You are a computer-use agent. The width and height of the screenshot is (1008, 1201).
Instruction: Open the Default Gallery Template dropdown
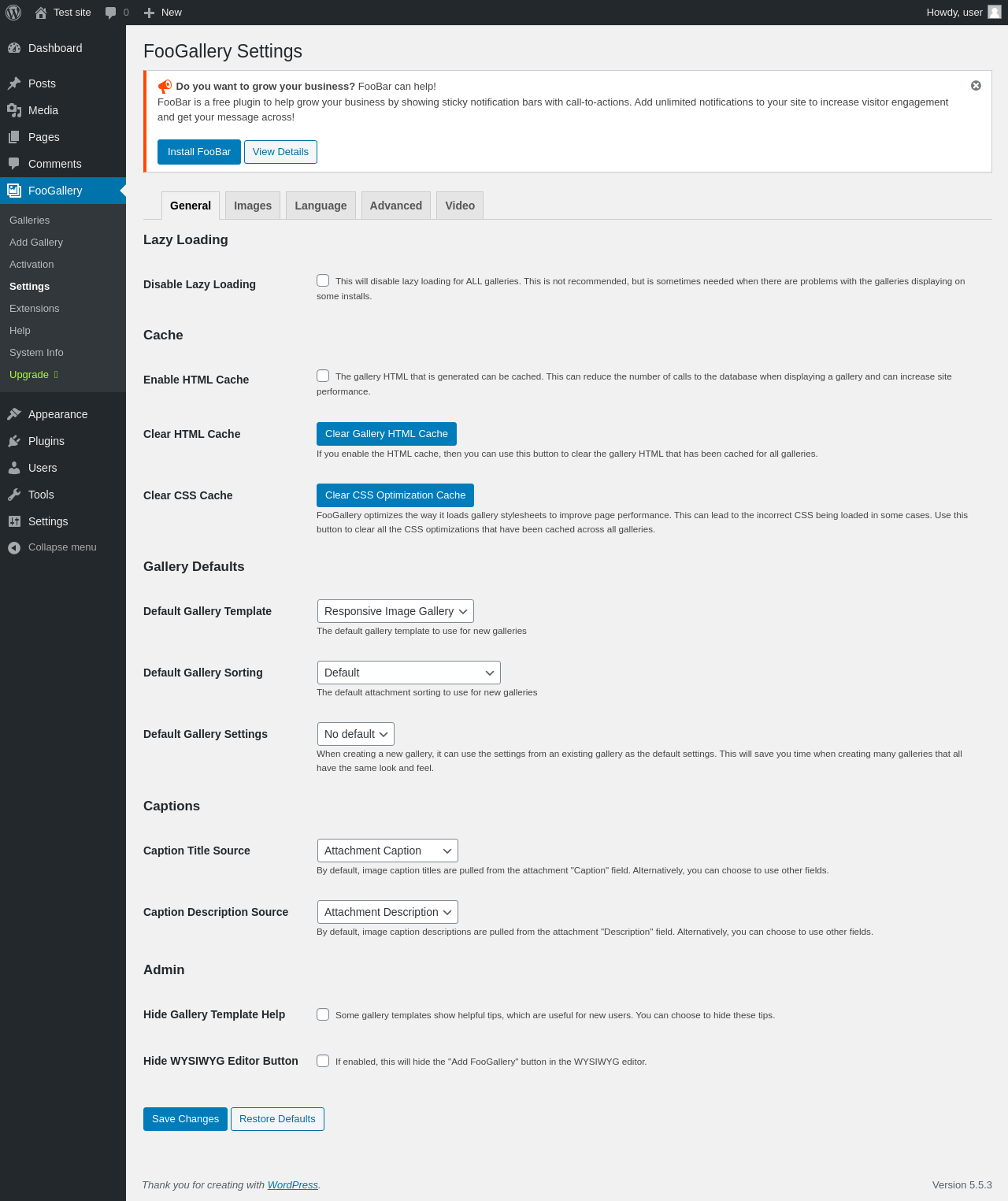(395, 611)
